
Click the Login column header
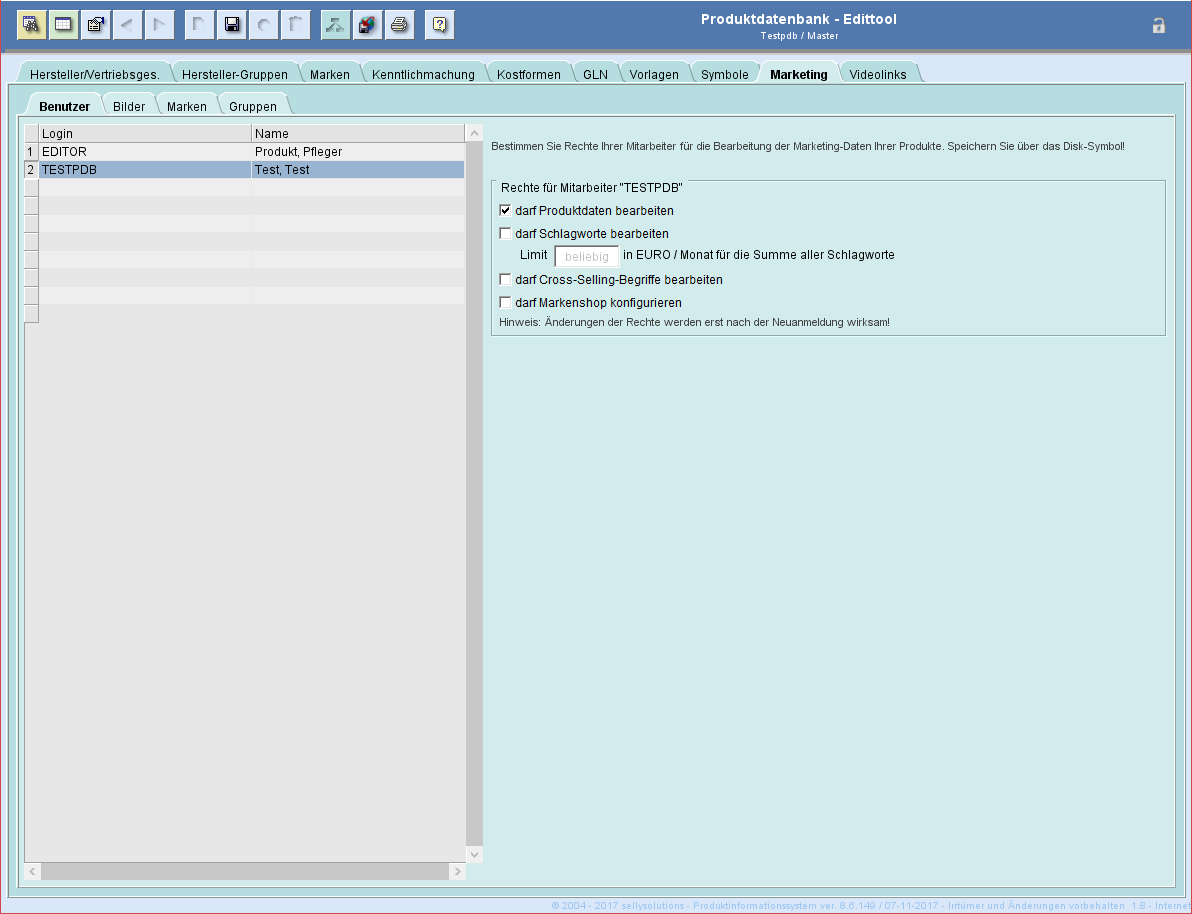pyautogui.click(x=145, y=134)
